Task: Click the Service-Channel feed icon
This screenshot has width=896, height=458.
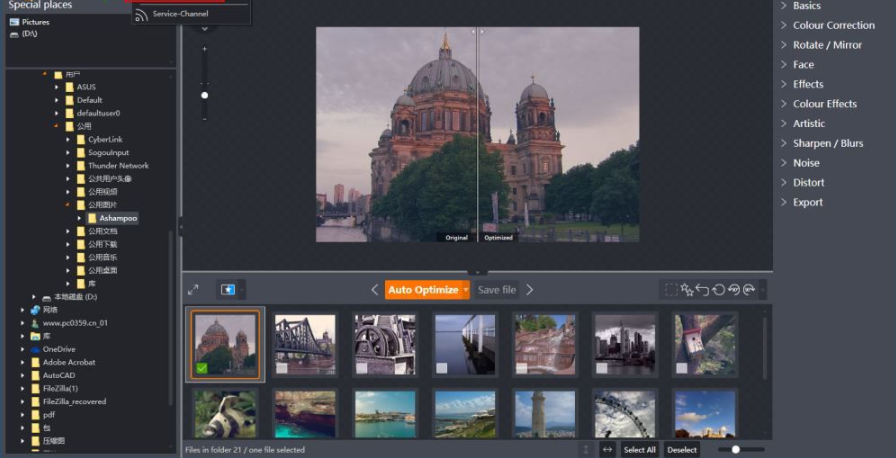Action: [x=141, y=14]
